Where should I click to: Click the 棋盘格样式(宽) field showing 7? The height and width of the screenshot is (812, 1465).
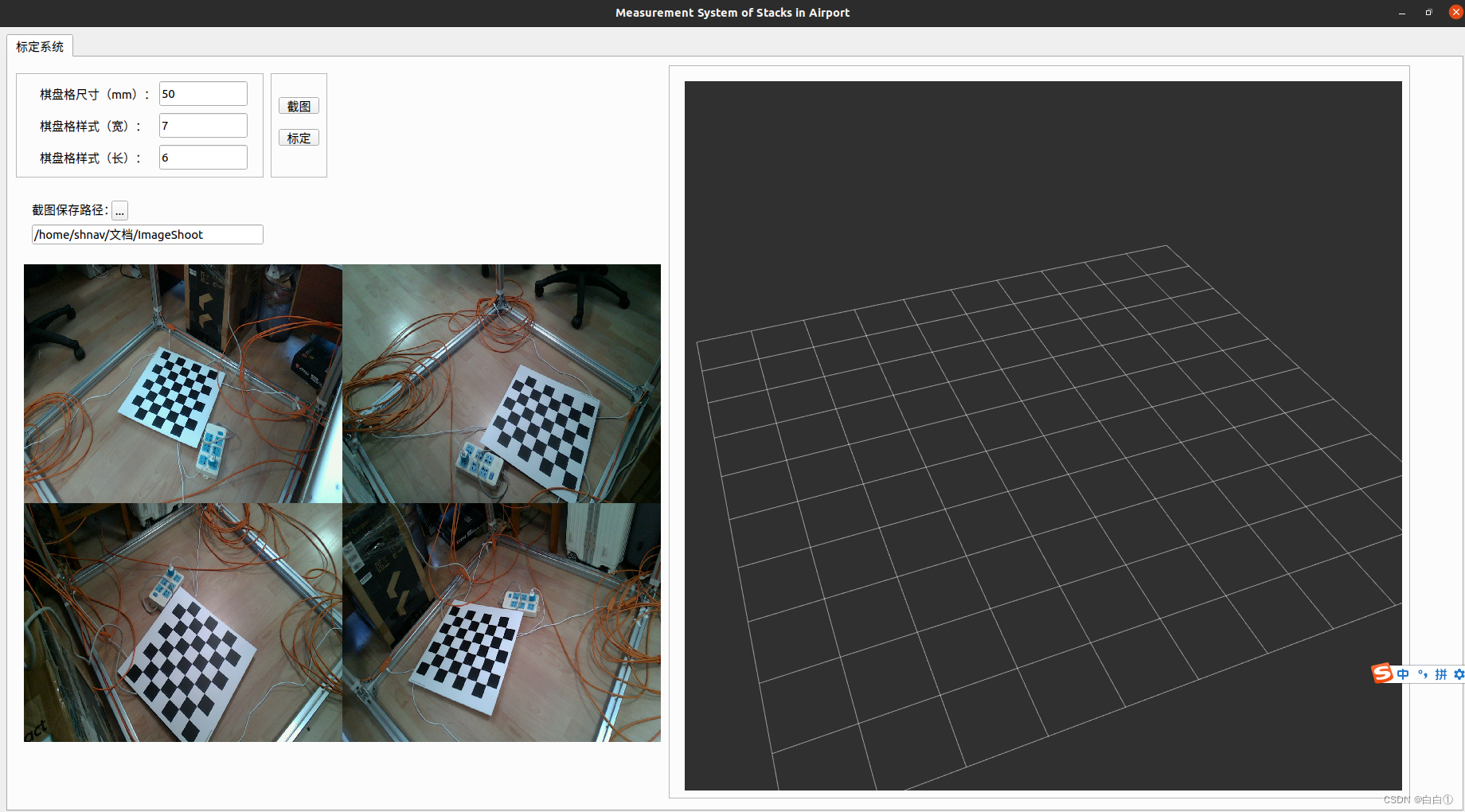(203, 125)
